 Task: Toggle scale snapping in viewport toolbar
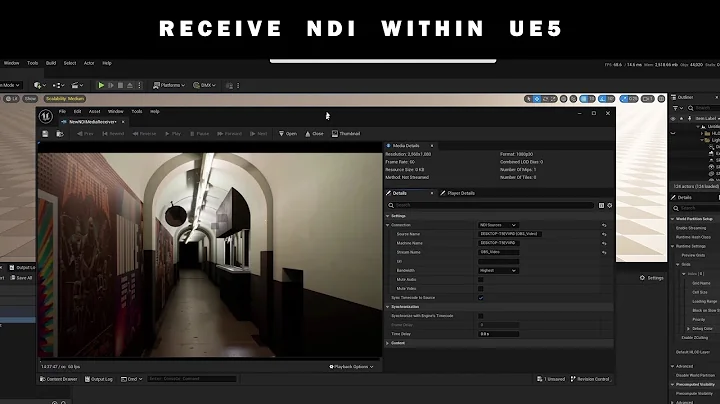tap(624, 99)
